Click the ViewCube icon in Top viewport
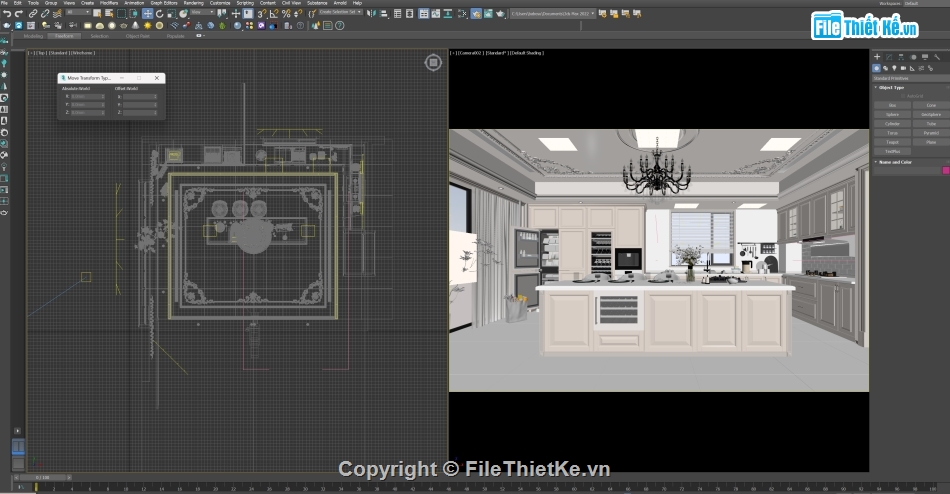 point(433,62)
